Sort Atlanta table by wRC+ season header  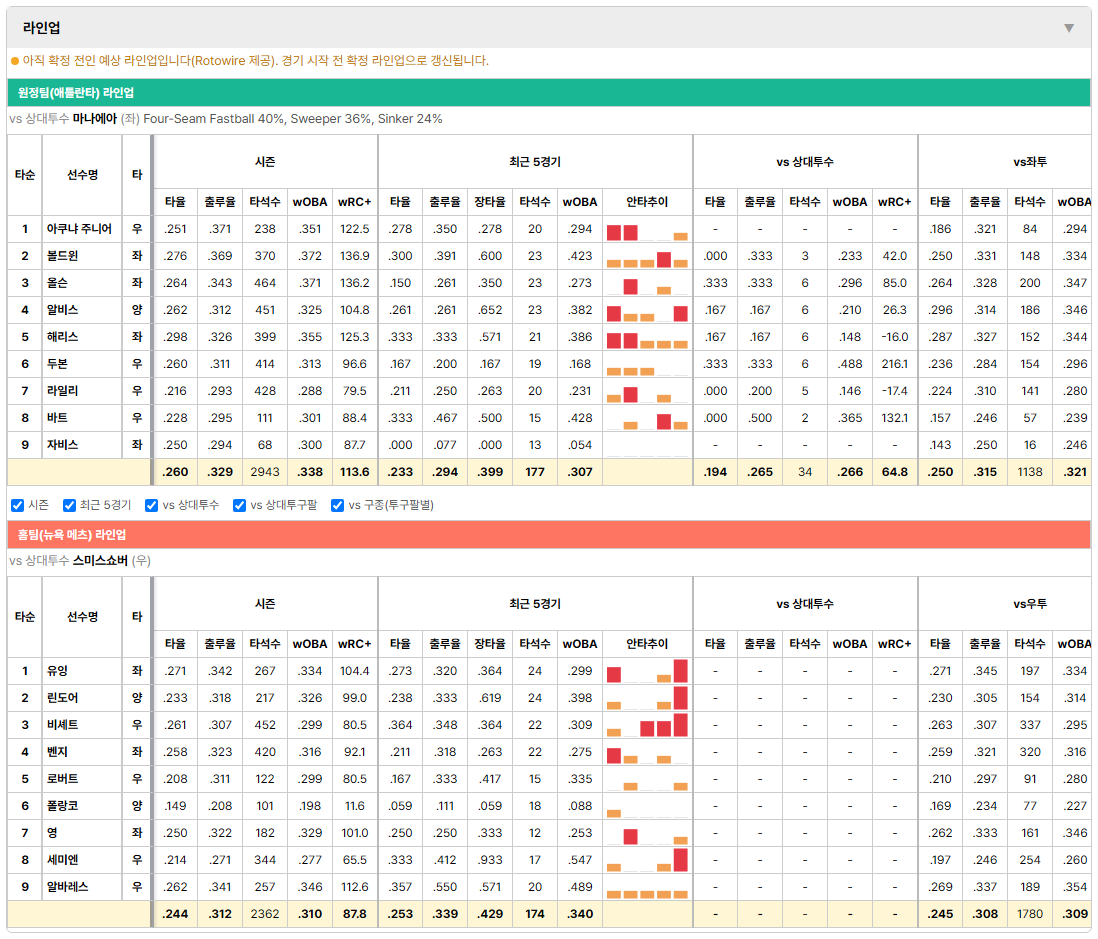(x=354, y=202)
